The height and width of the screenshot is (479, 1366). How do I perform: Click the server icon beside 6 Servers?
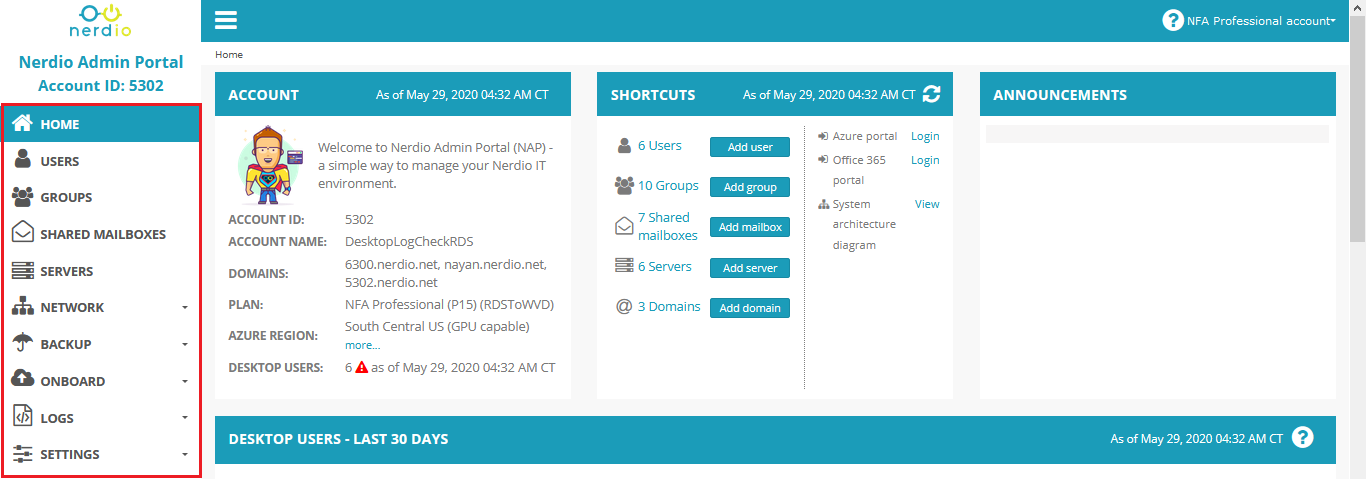(624, 266)
